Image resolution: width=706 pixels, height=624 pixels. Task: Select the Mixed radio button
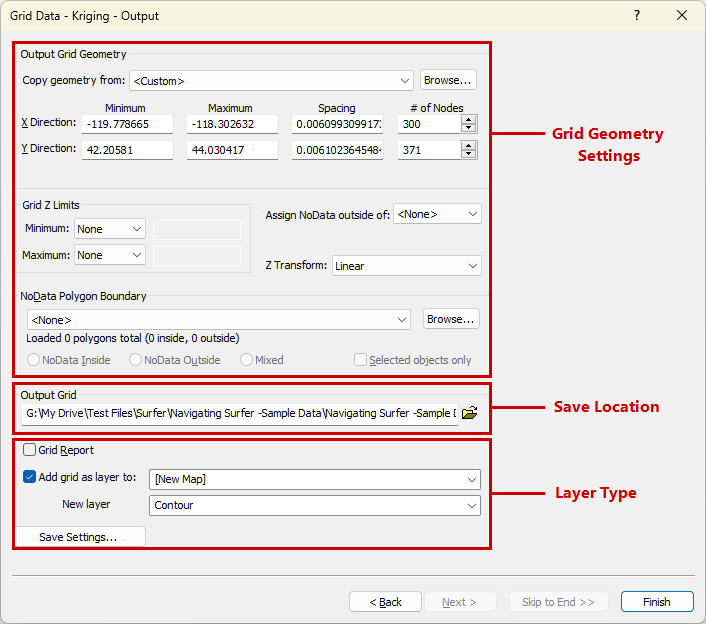point(246,360)
